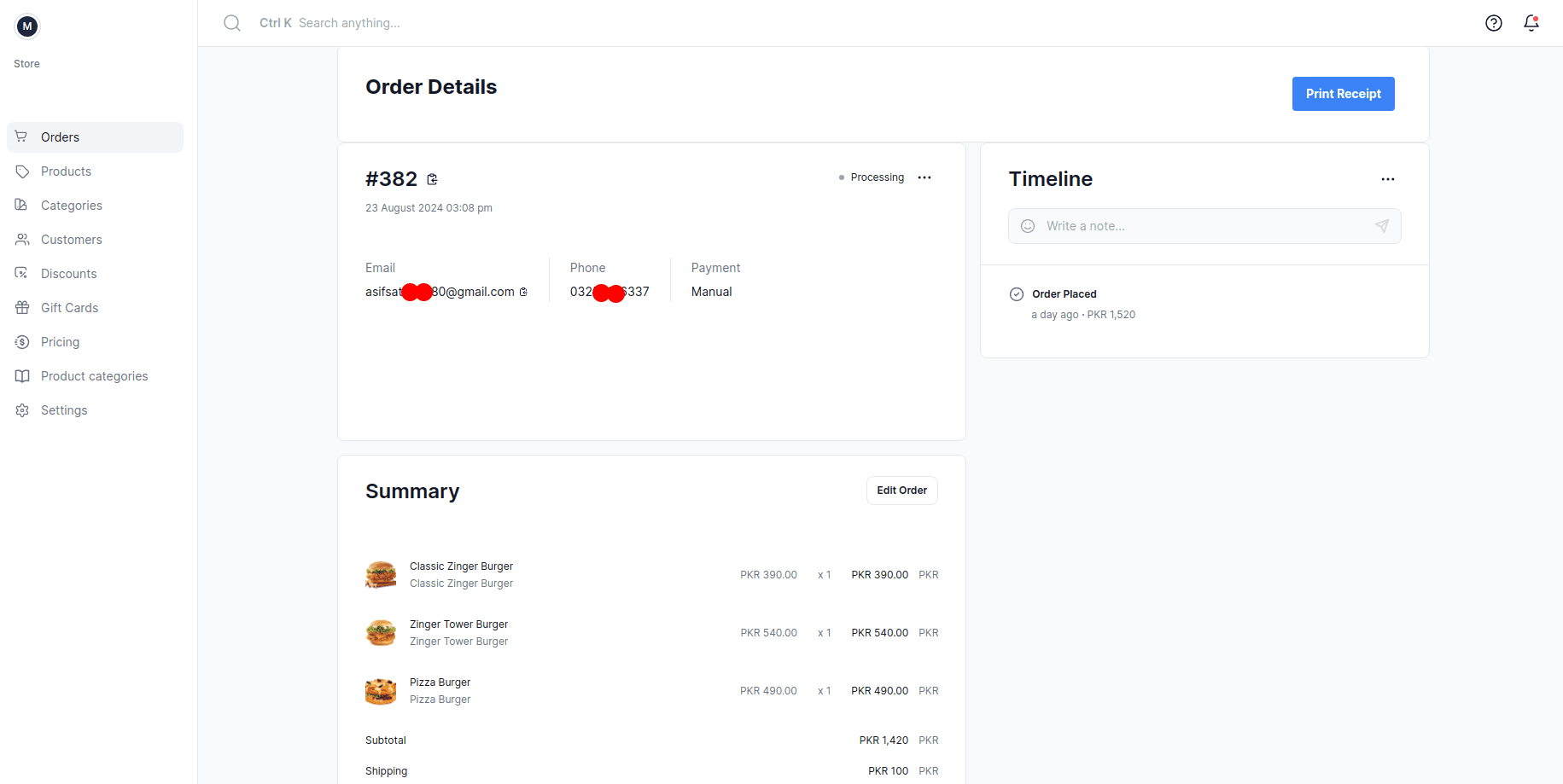Click 'a day ago · PKR 1,520' text

[x=1083, y=315]
